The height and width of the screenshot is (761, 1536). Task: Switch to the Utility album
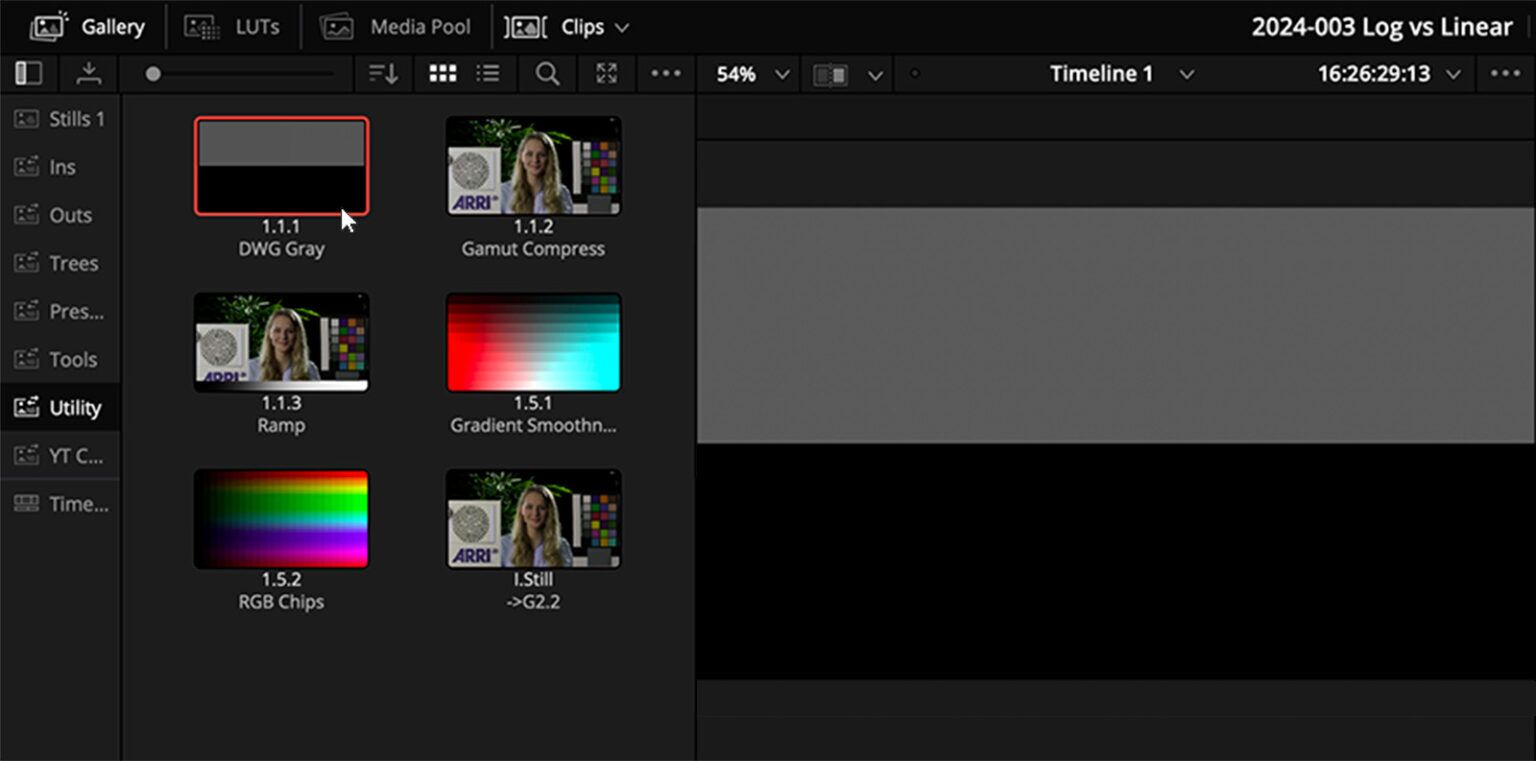coord(62,407)
